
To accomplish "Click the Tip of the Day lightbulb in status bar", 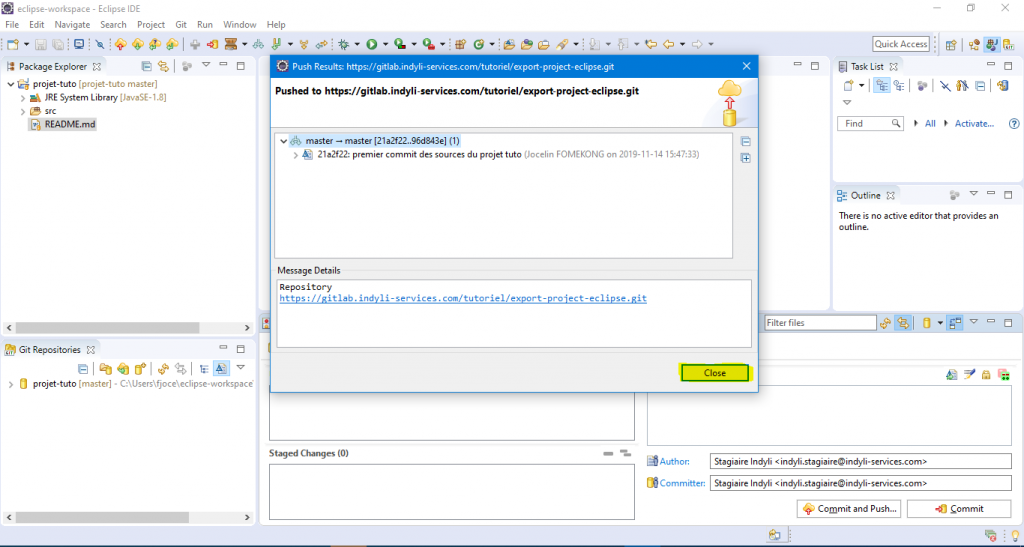I will coord(1014,535).
